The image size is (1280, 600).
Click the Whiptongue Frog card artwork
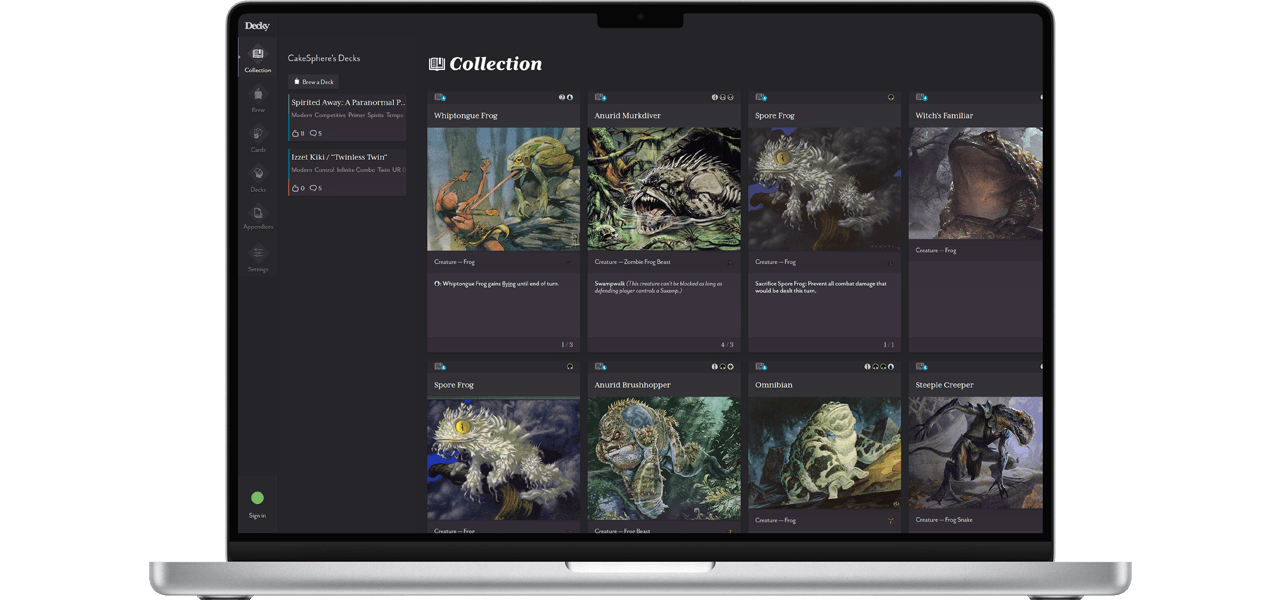point(503,188)
